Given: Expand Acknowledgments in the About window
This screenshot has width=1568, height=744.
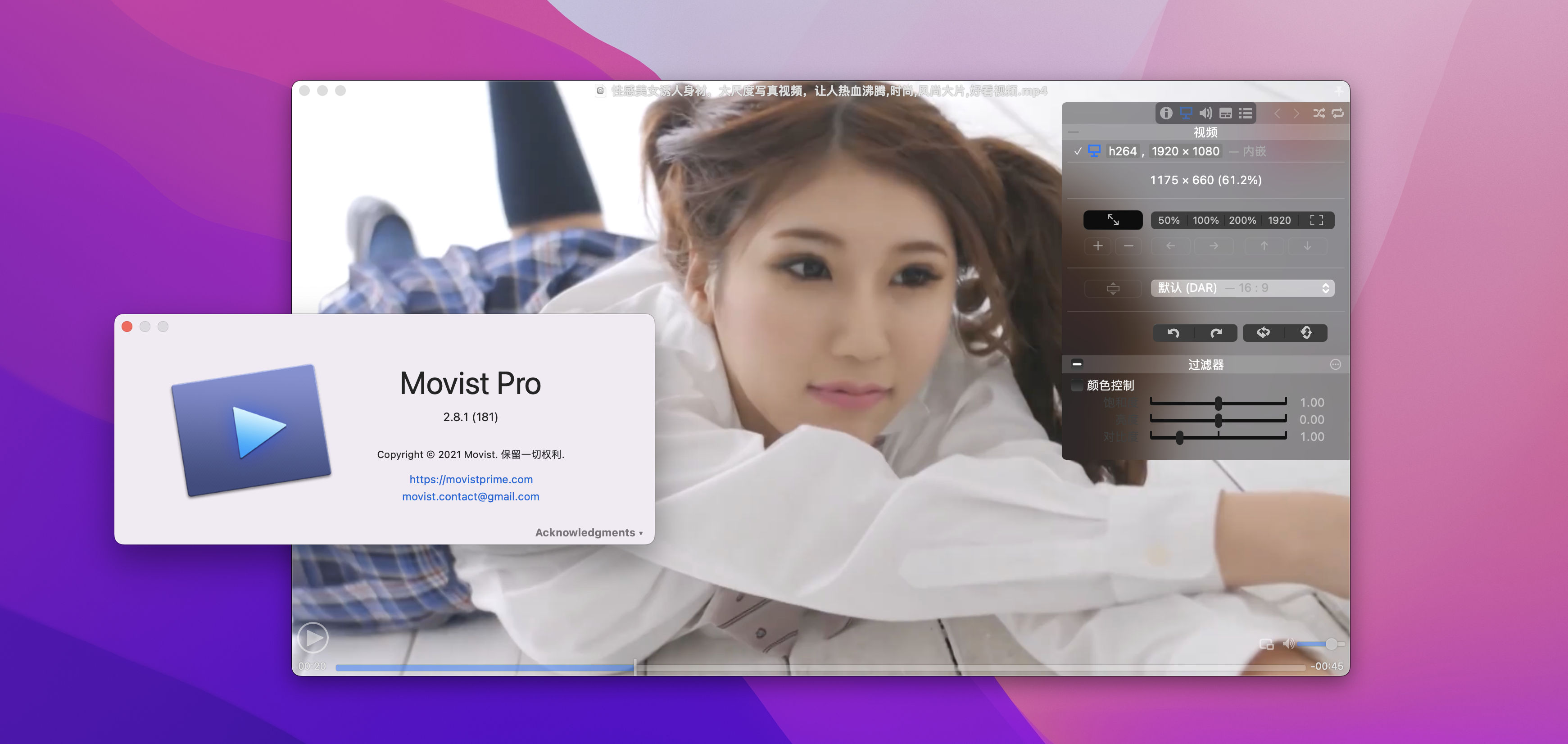Looking at the screenshot, I should [x=589, y=533].
